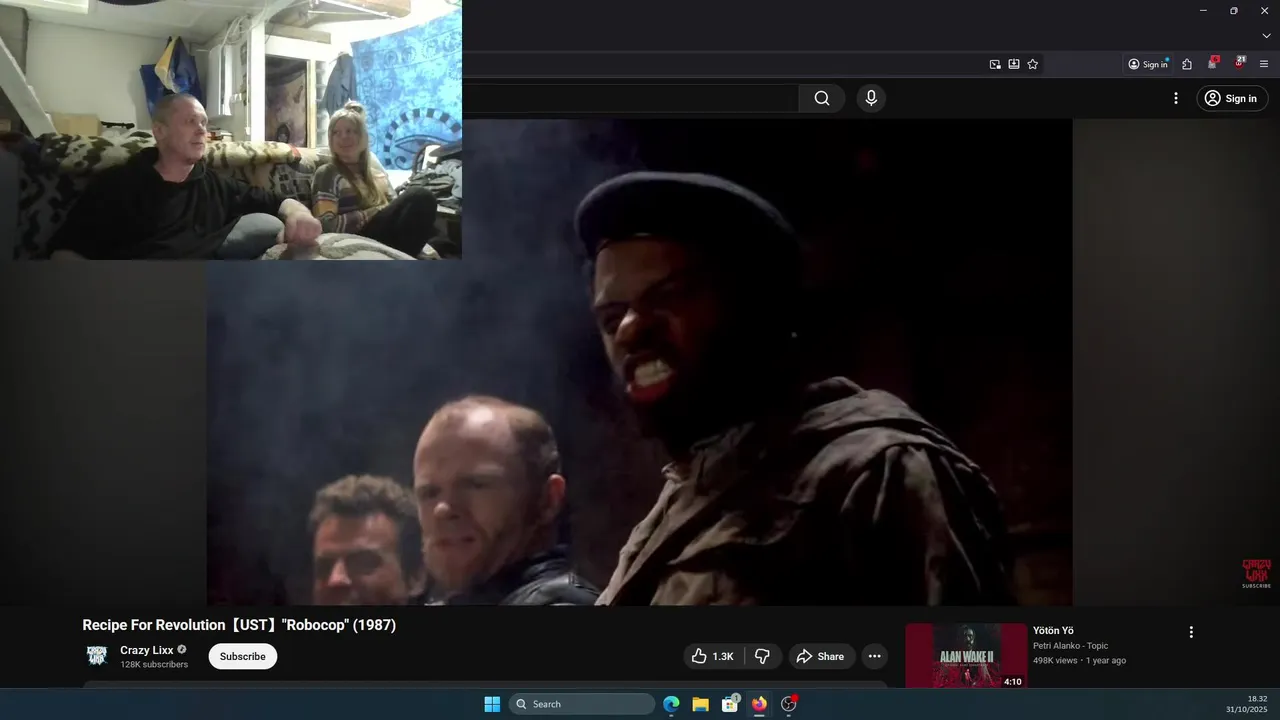Click the 128K subscribers text
This screenshot has height=720, width=1280.
(x=154, y=665)
